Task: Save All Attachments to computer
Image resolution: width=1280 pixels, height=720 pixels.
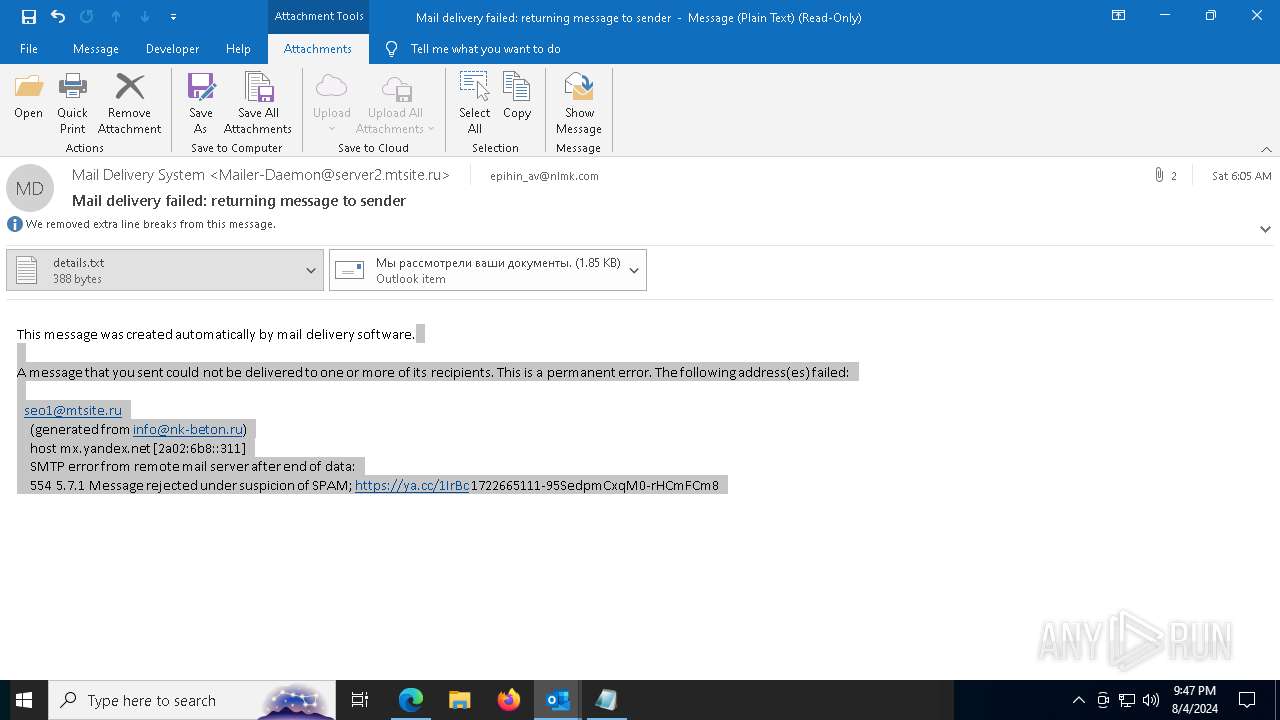Action: (258, 103)
